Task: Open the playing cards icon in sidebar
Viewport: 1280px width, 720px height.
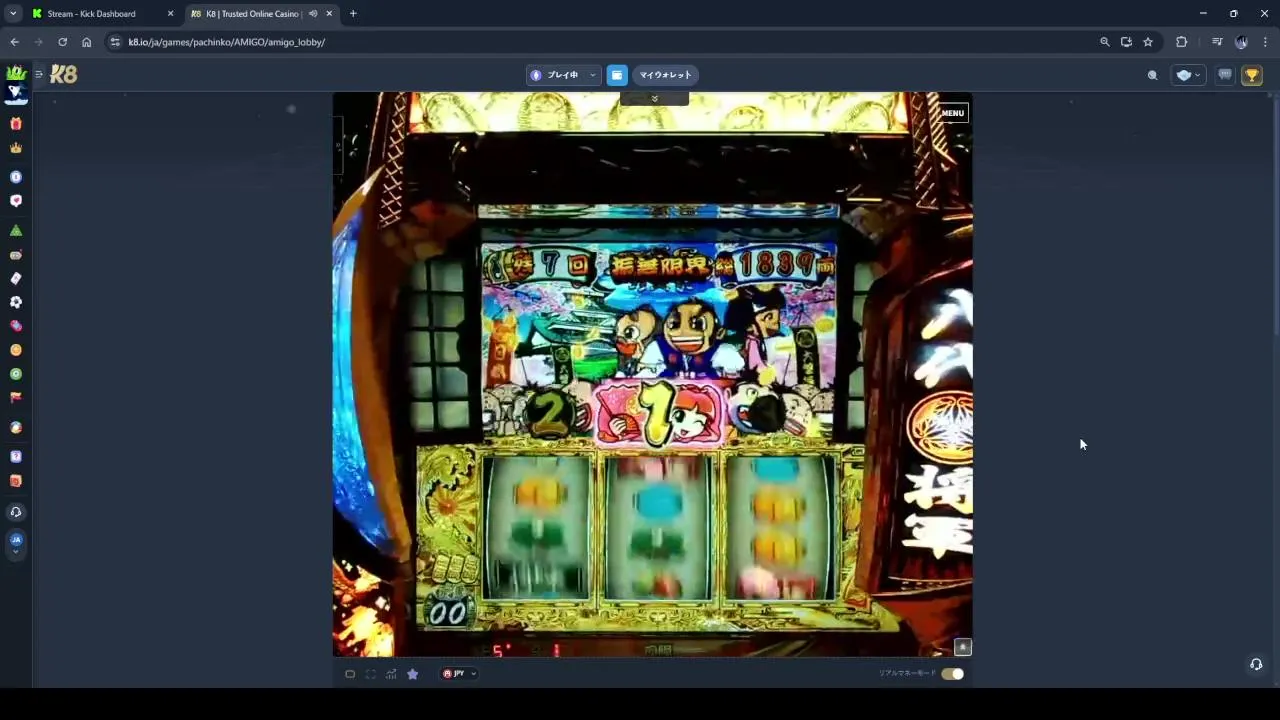Action: tap(16, 278)
